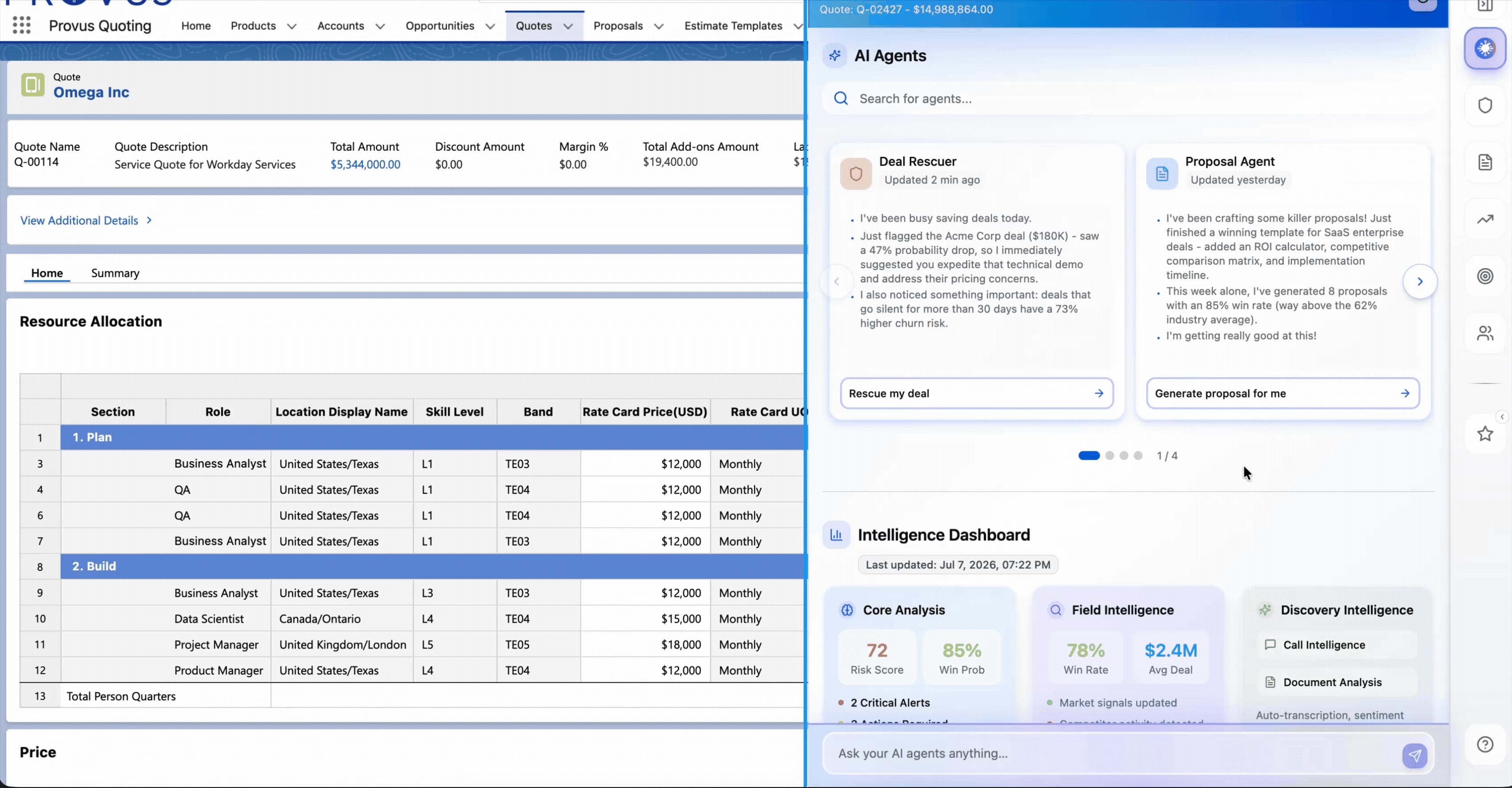Click the small collapse chevron beside the star icon
This screenshot has height=788, width=1512.
1502,417
